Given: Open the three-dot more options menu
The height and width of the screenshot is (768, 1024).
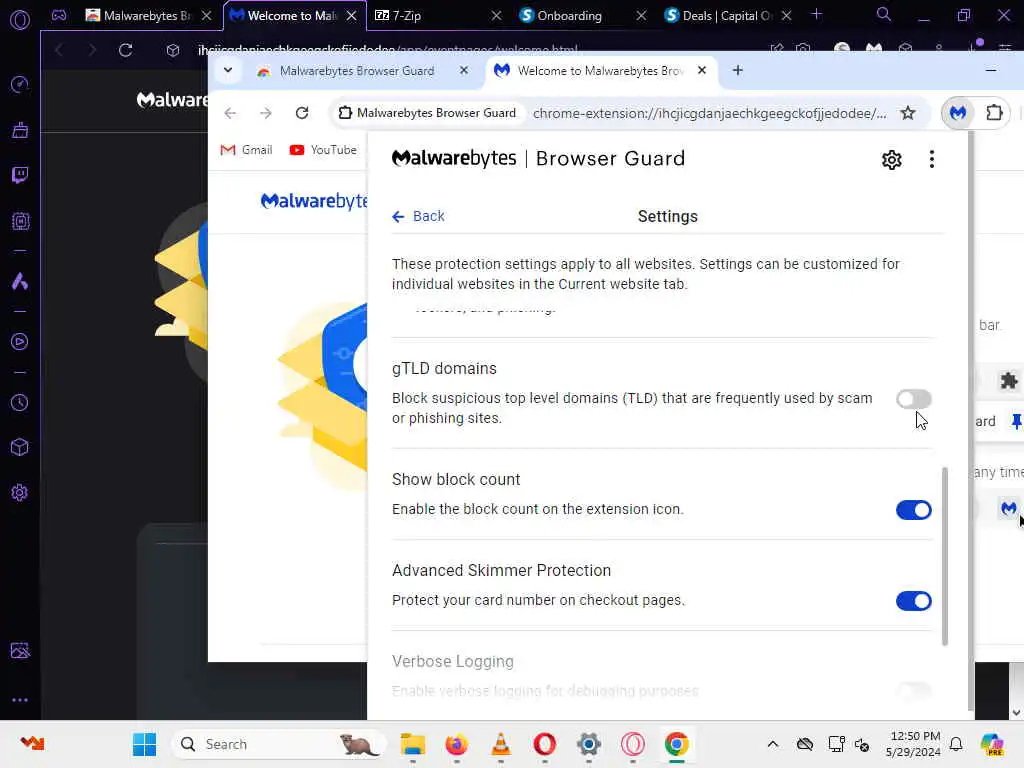Looking at the screenshot, I should [931, 159].
